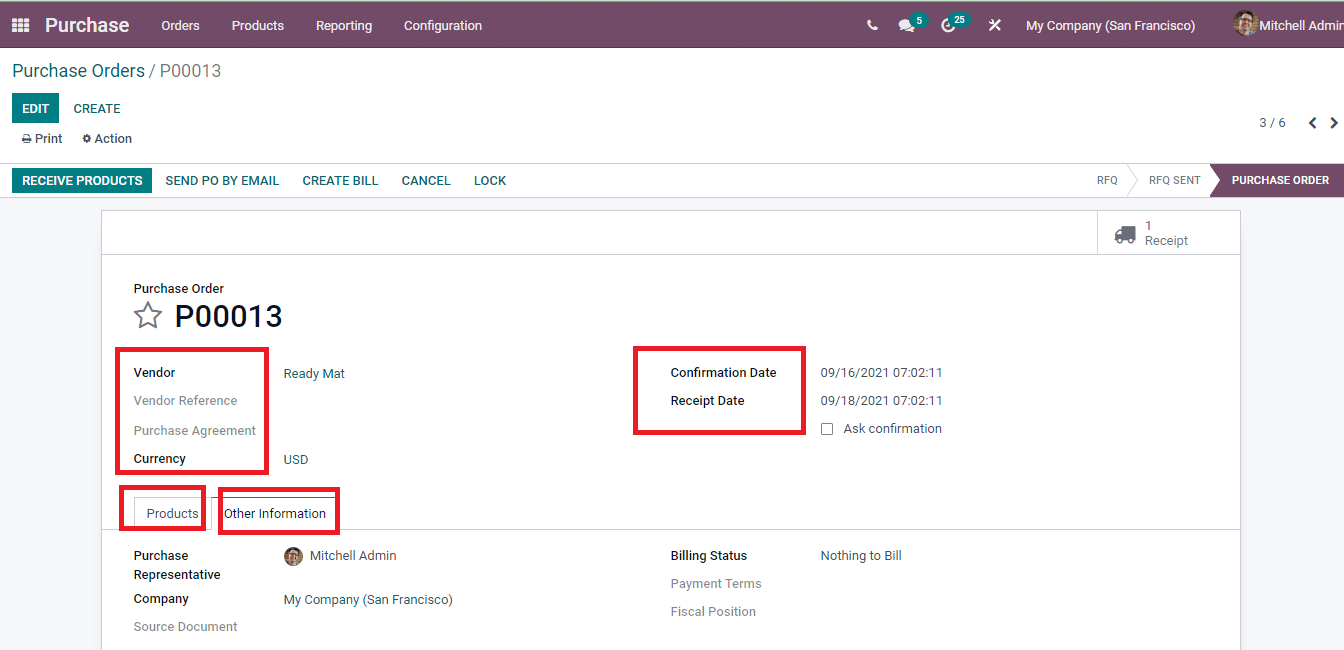Open the company switcher My Company (San Francisco)

tap(1110, 26)
